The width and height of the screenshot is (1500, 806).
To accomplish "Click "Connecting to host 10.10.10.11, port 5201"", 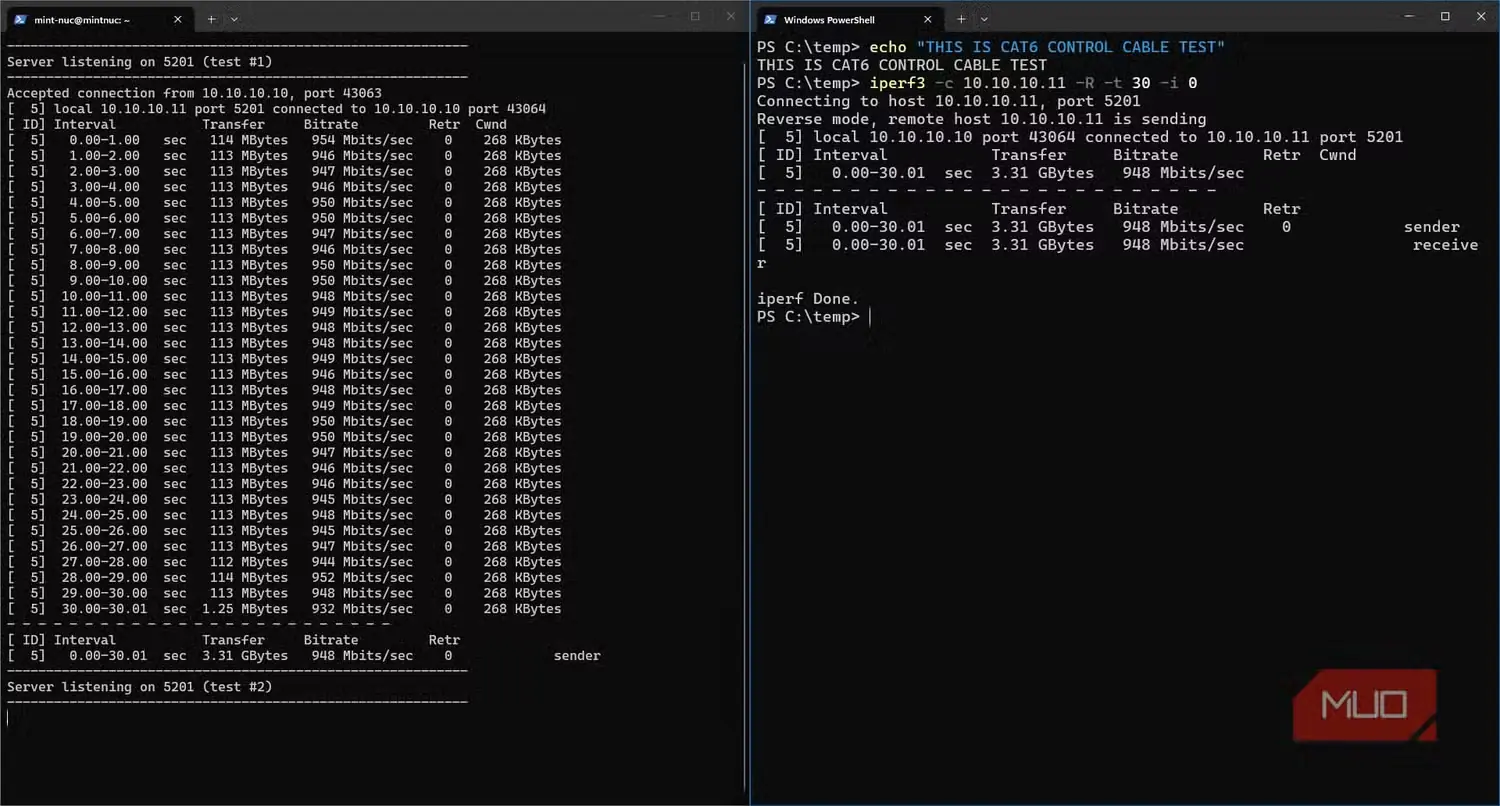I will tap(948, 101).
